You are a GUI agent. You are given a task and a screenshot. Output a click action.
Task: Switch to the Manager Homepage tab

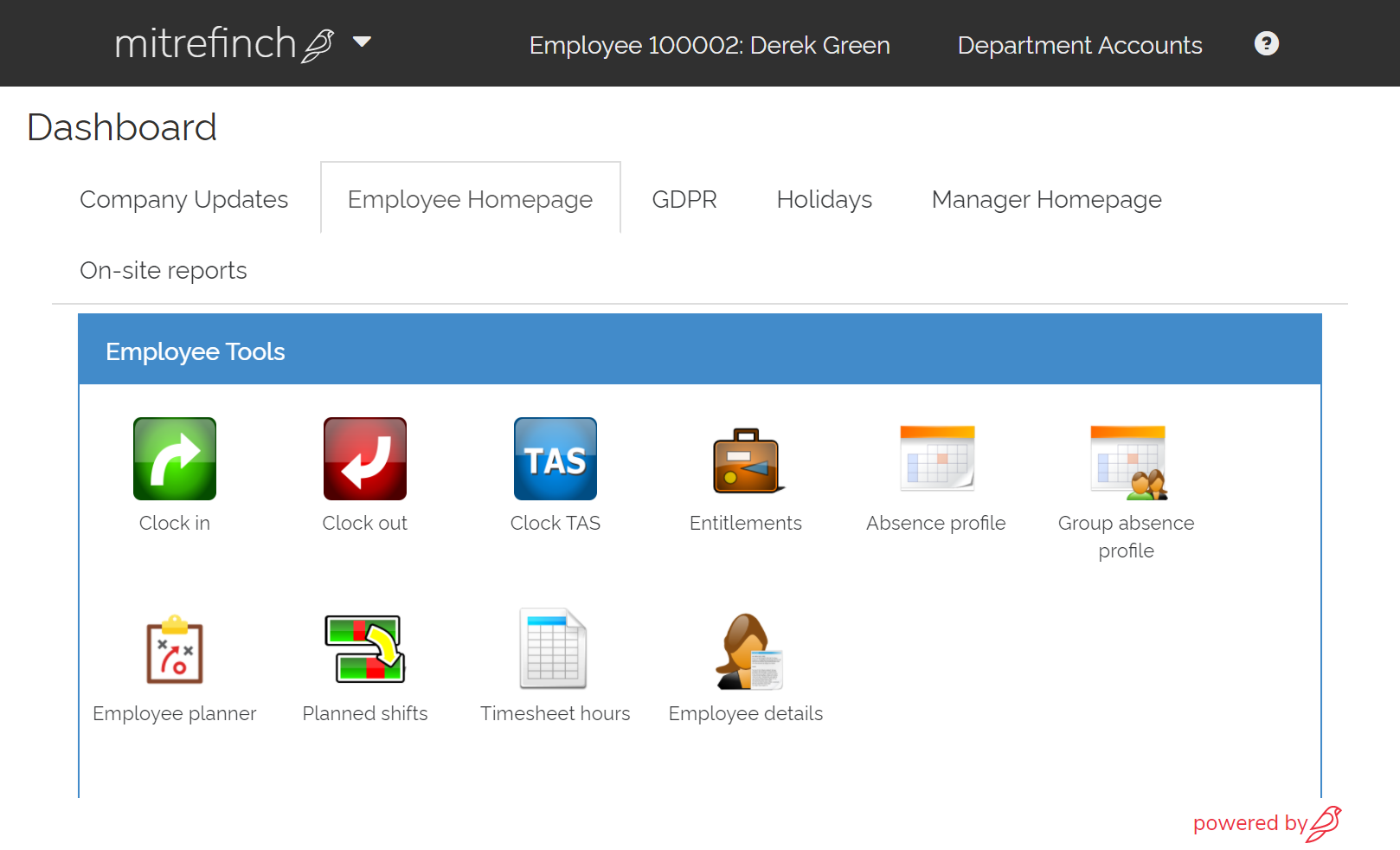coord(1046,199)
